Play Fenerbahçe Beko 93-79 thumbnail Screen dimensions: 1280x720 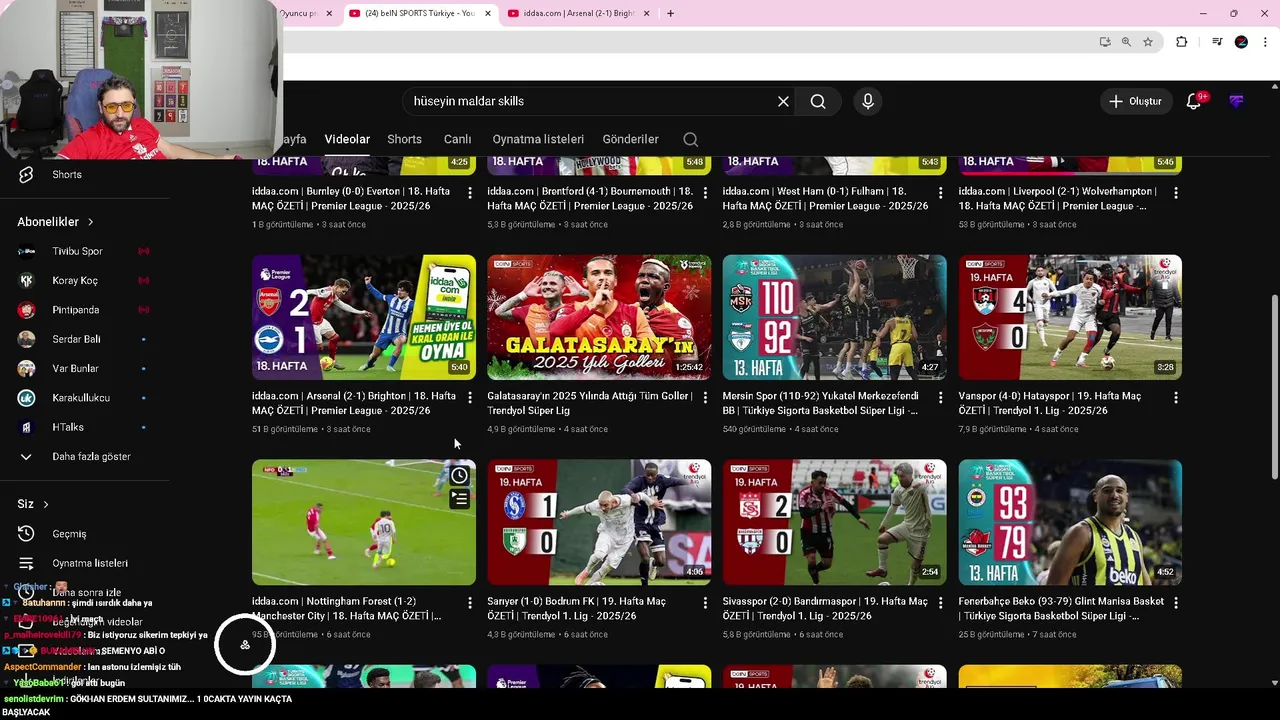[x=1070, y=522]
